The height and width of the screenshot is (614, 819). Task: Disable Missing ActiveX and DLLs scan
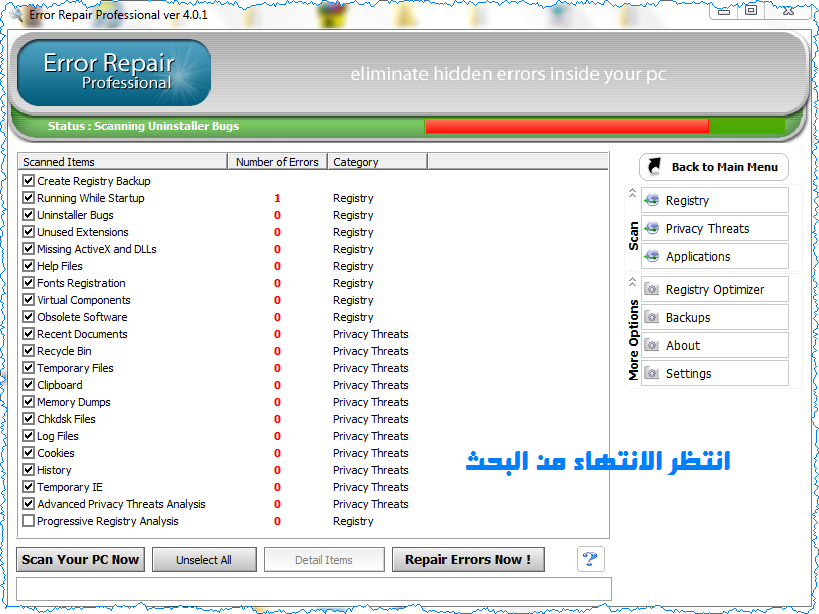click(x=29, y=249)
